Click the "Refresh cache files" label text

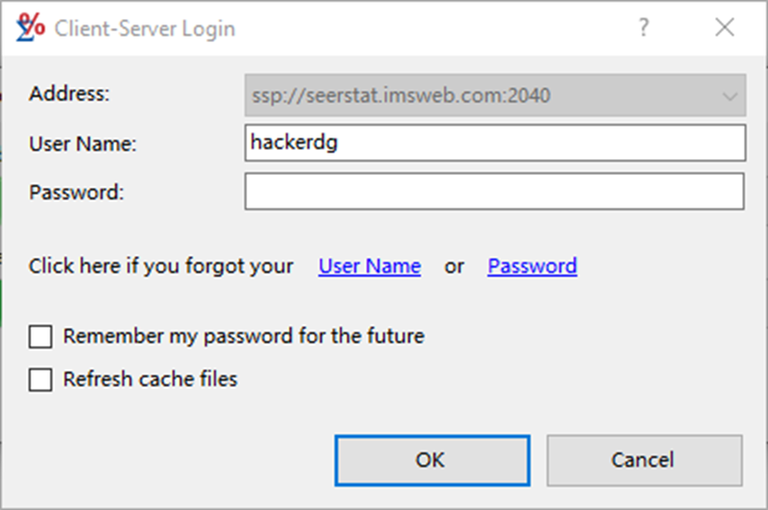[150, 379]
